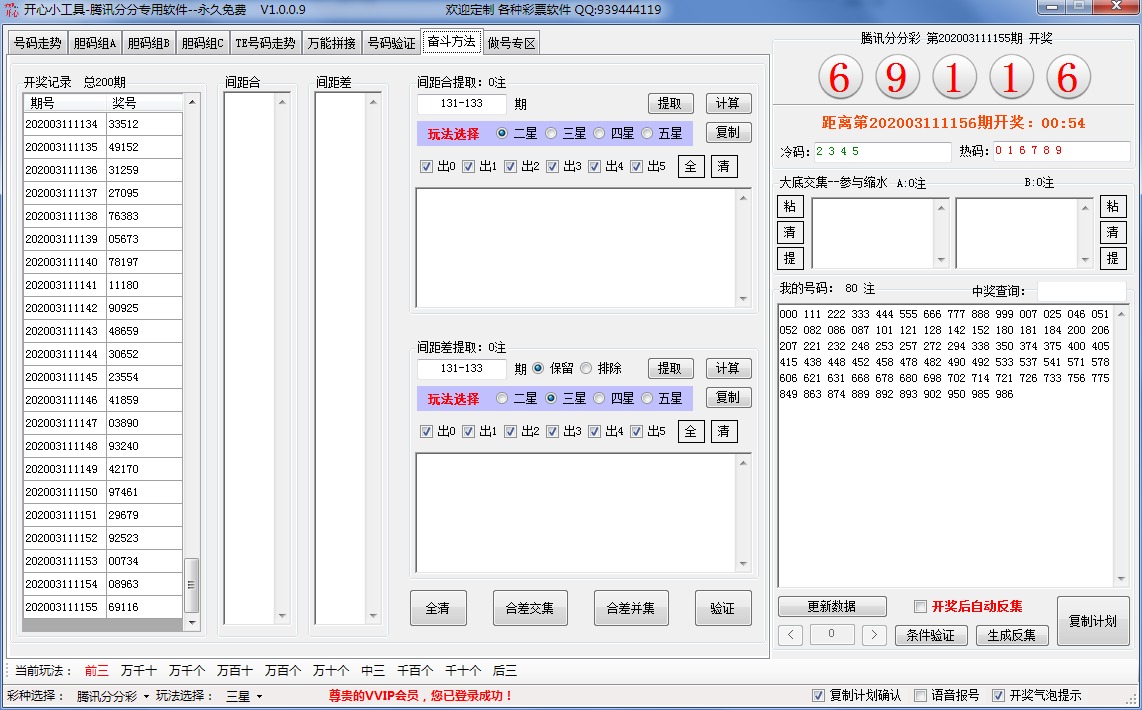
Task: Select 五星 radio in 间距合提取 section
Action: click(x=647, y=133)
